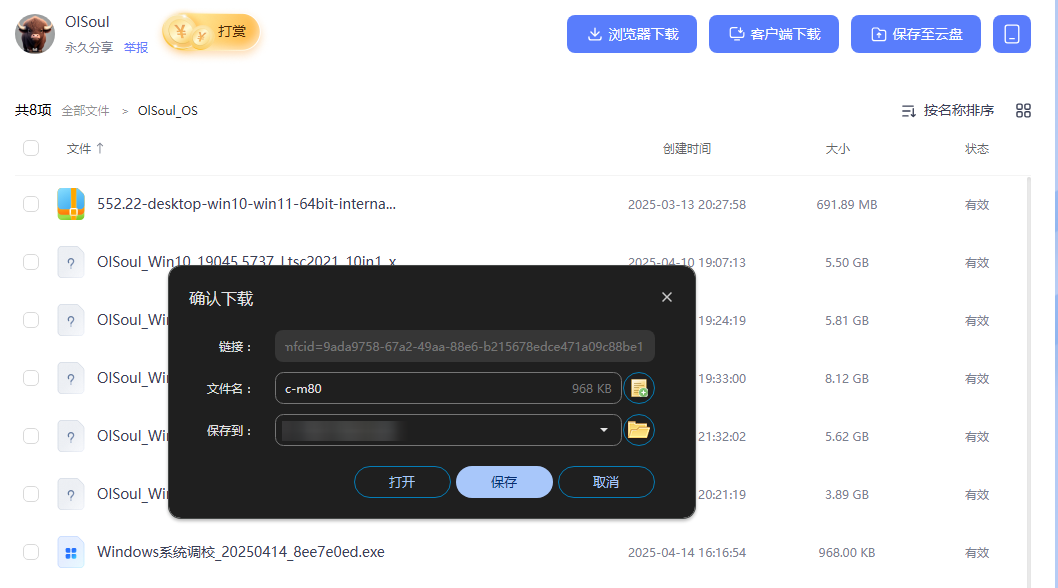1058x588 pixels.
Task: Click 创建时间 column header
Action: tap(687, 149)
